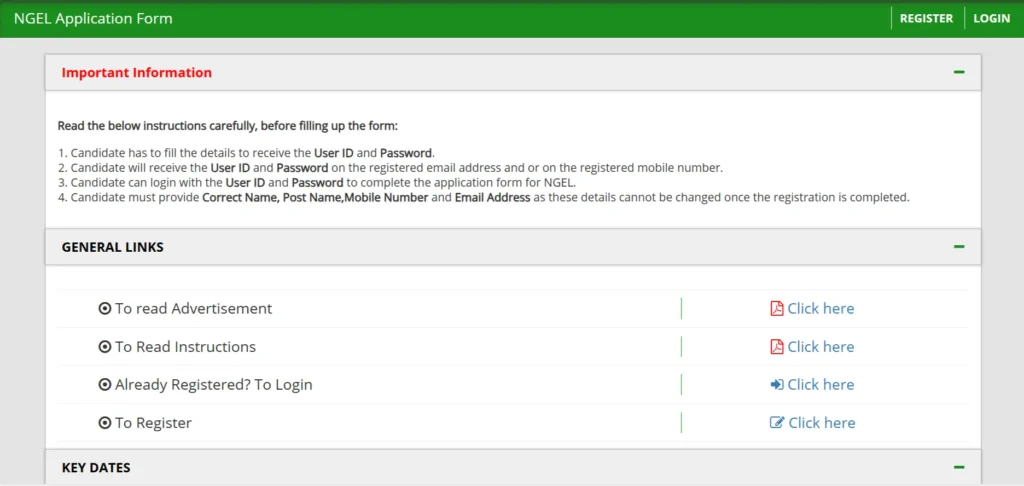Click the GENERAL LINKS heading text
Viewport: 1024px width, 486px height.
point(113,247)
